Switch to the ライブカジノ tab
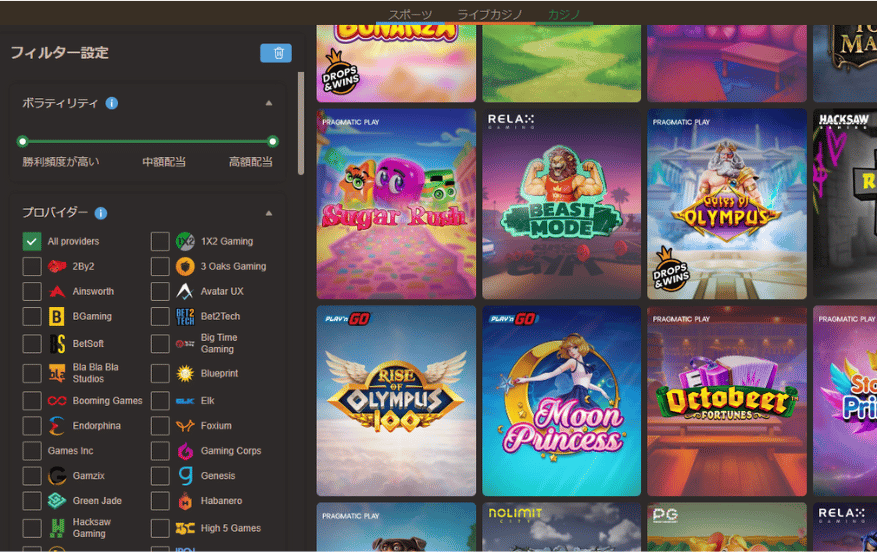Viewport: 877px width, 552px height. pos(490,15)
